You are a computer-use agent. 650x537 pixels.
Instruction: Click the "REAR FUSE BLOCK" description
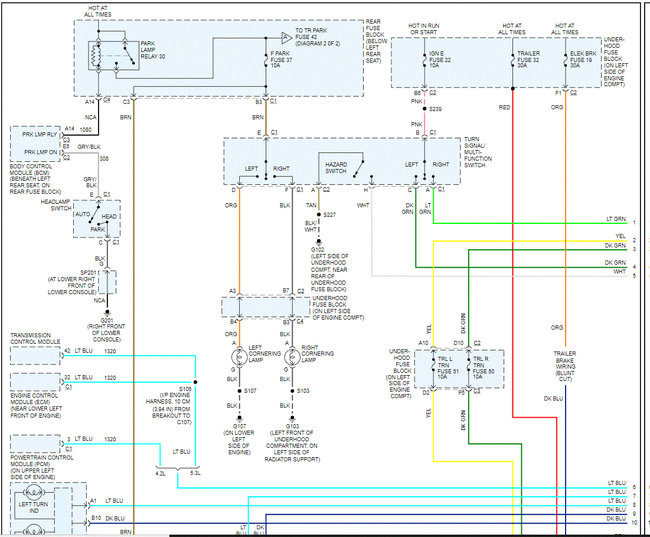[x=376, y=41]
